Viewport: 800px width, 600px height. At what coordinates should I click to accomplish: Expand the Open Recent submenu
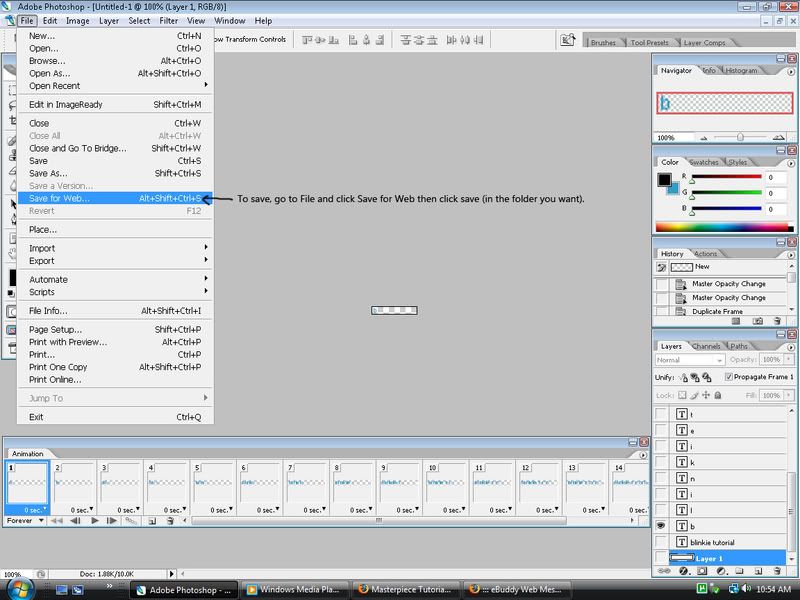tap(115, 86)
